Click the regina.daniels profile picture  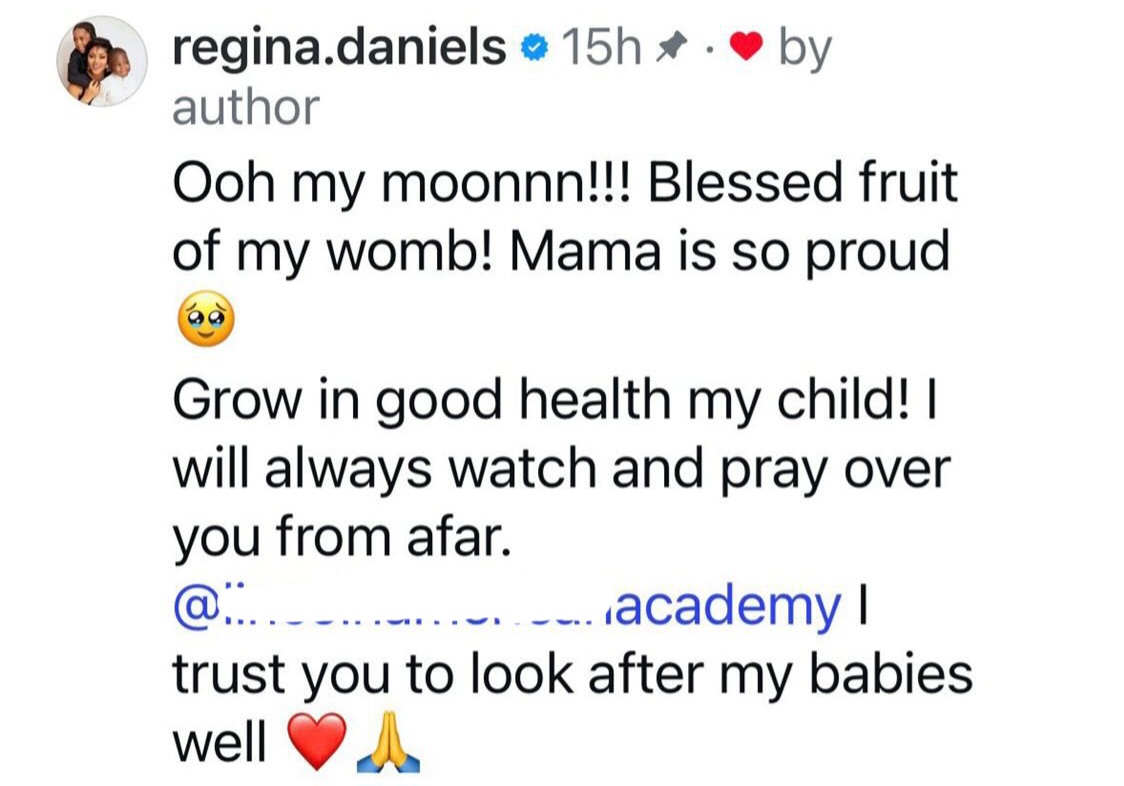point(101,61)
